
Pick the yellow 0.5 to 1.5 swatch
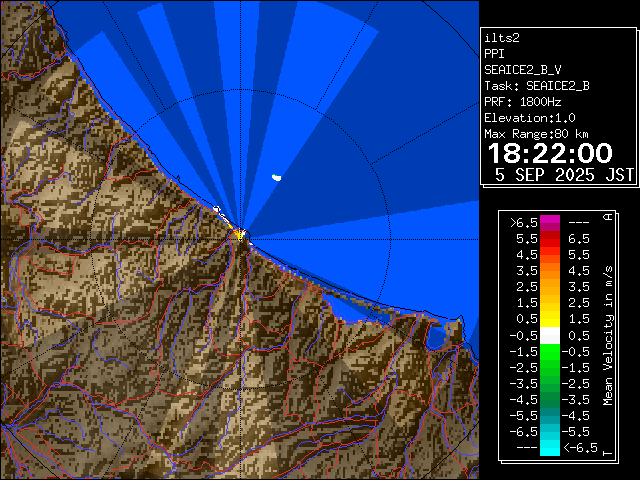(549, 319)
